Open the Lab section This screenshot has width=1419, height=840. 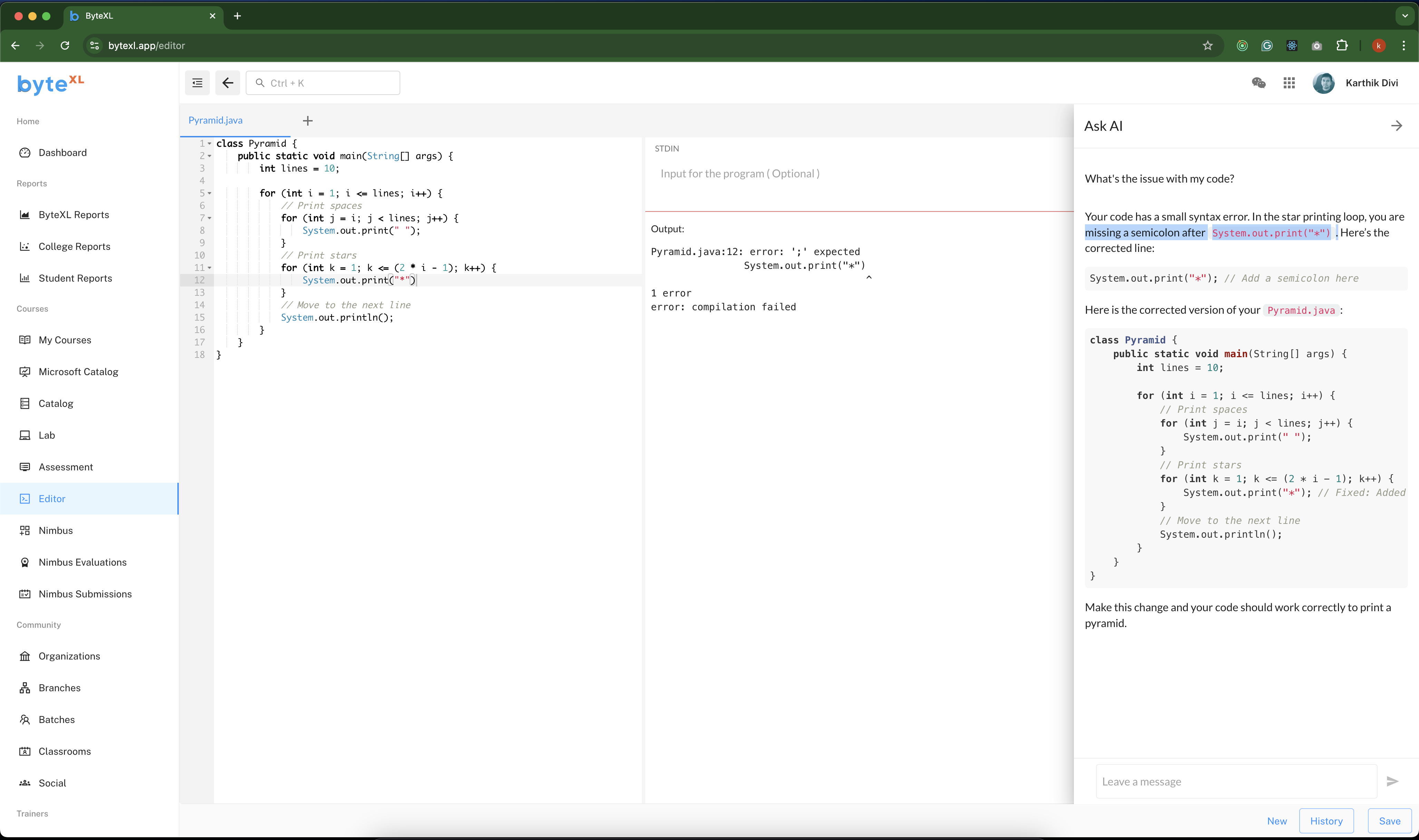click(46, 435)
